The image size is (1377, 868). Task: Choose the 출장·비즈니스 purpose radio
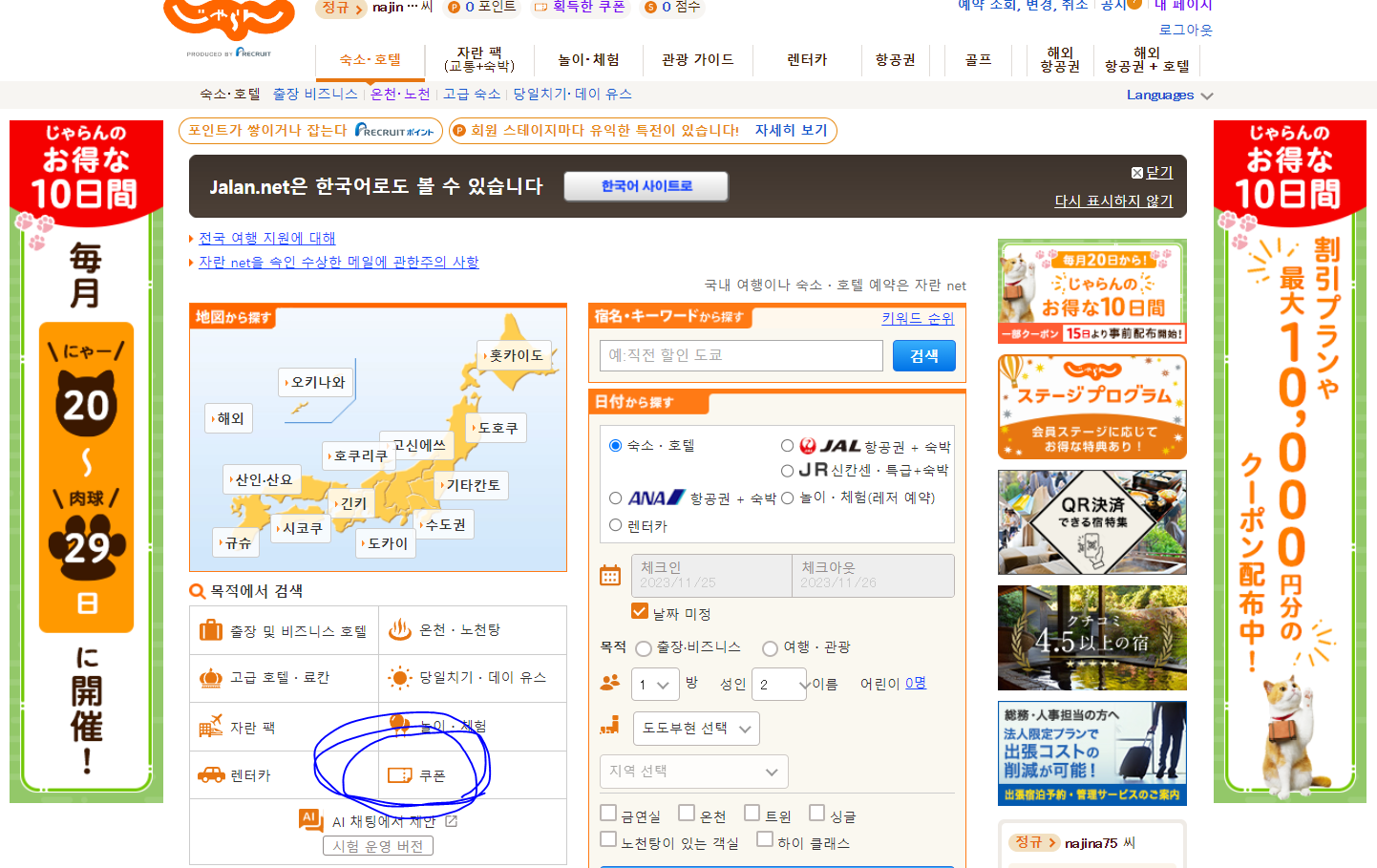click(644, 648)
